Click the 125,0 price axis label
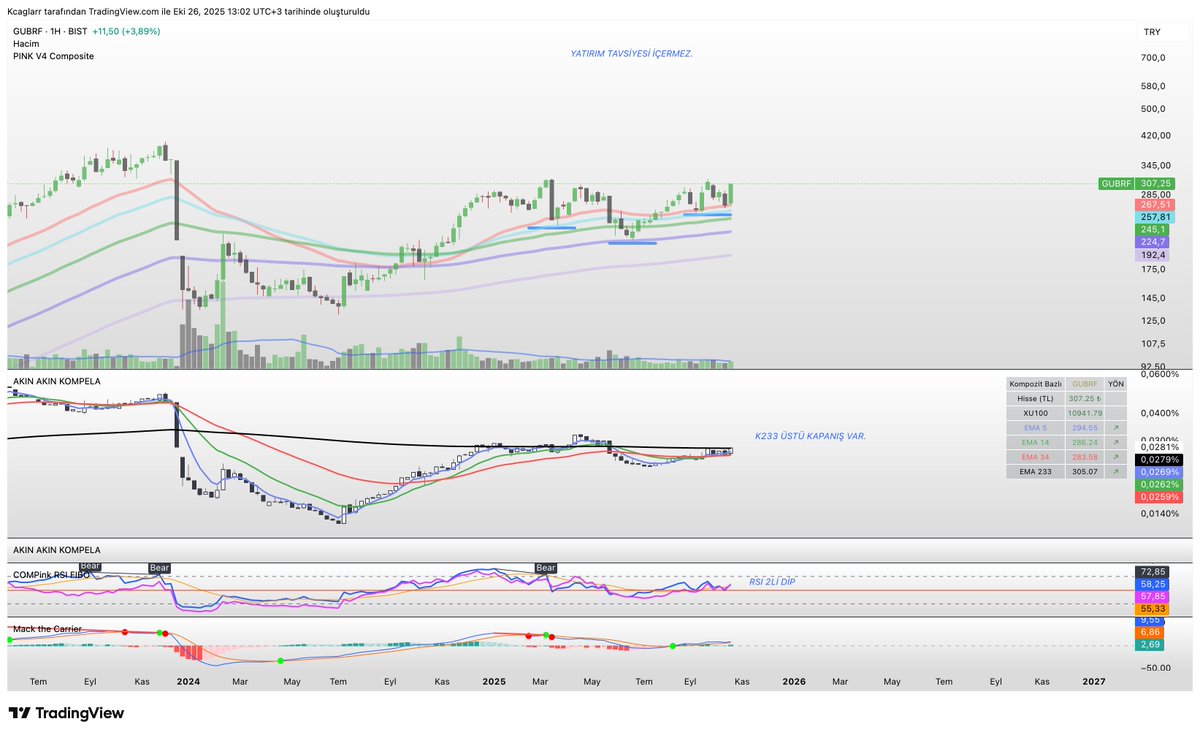The image size is (1200, 735). click(x=1153, y=321)
